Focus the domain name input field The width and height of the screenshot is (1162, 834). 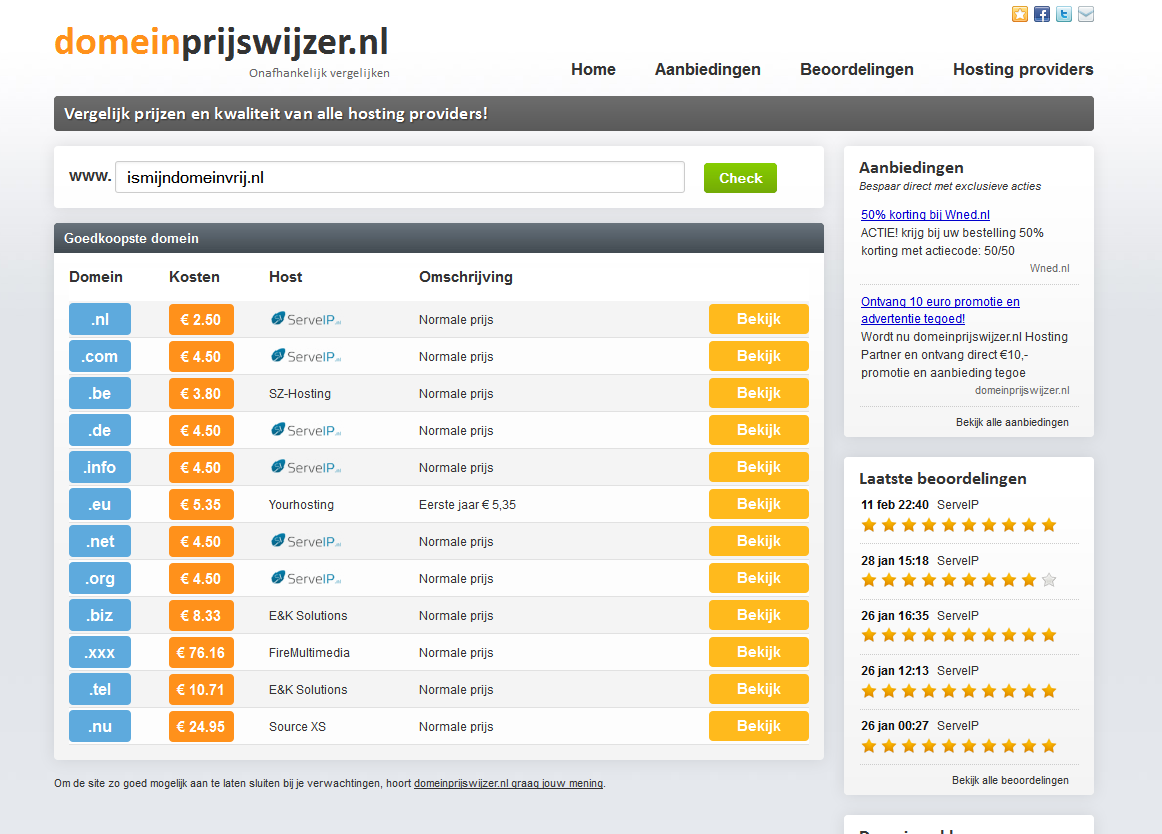click(x=399, y=178)
